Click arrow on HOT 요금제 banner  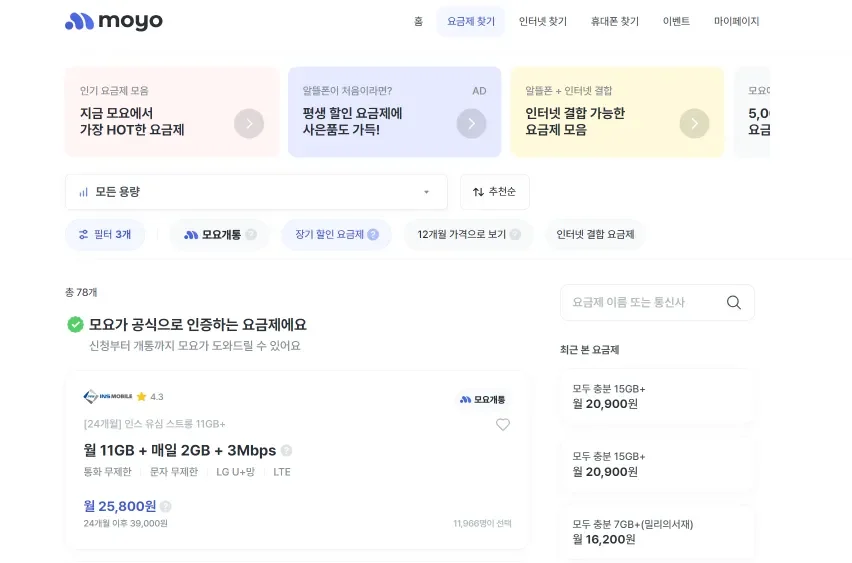point(249,123)
